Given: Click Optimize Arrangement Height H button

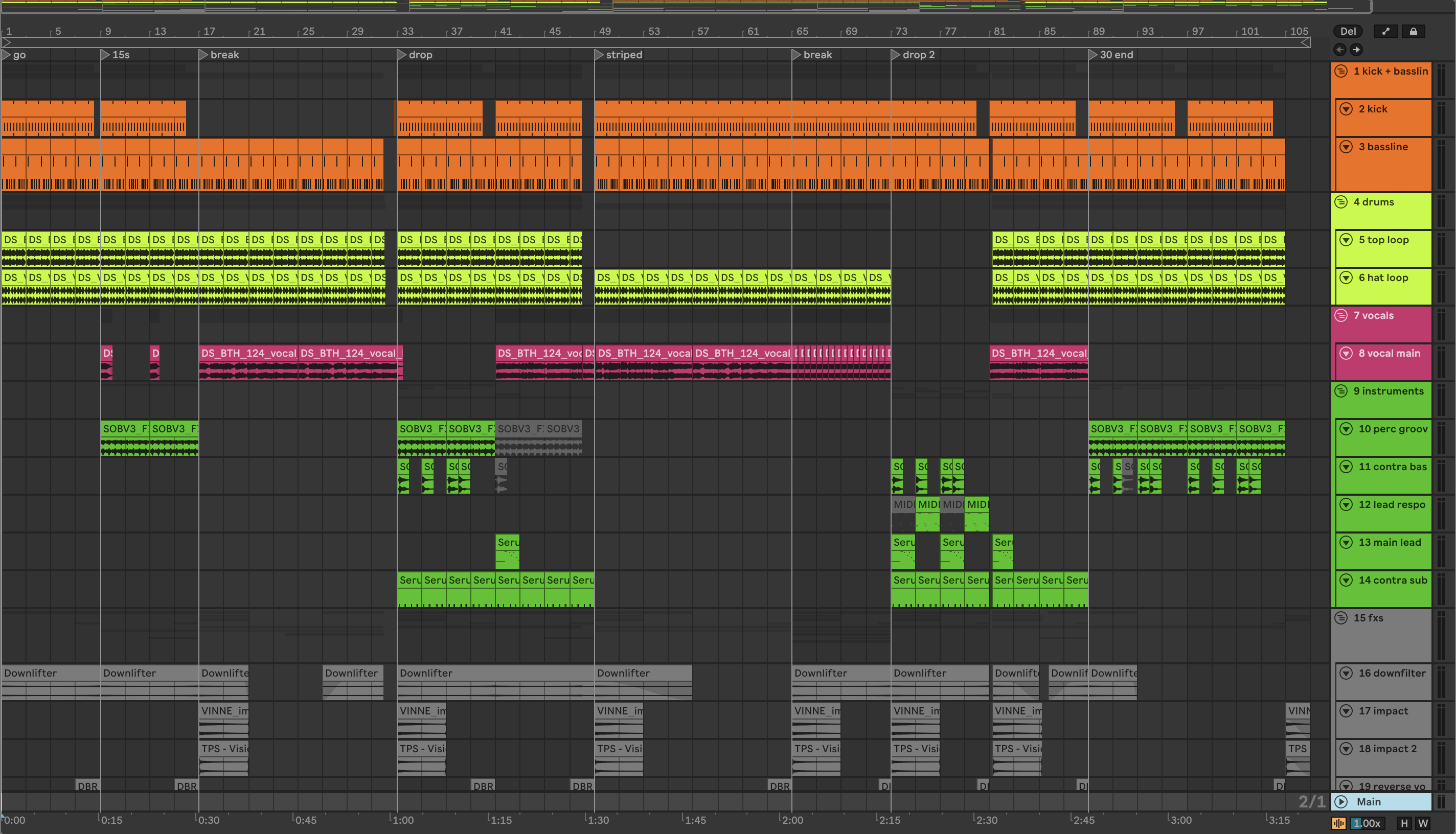Looking at the screenshot, I should (1404, 823).
